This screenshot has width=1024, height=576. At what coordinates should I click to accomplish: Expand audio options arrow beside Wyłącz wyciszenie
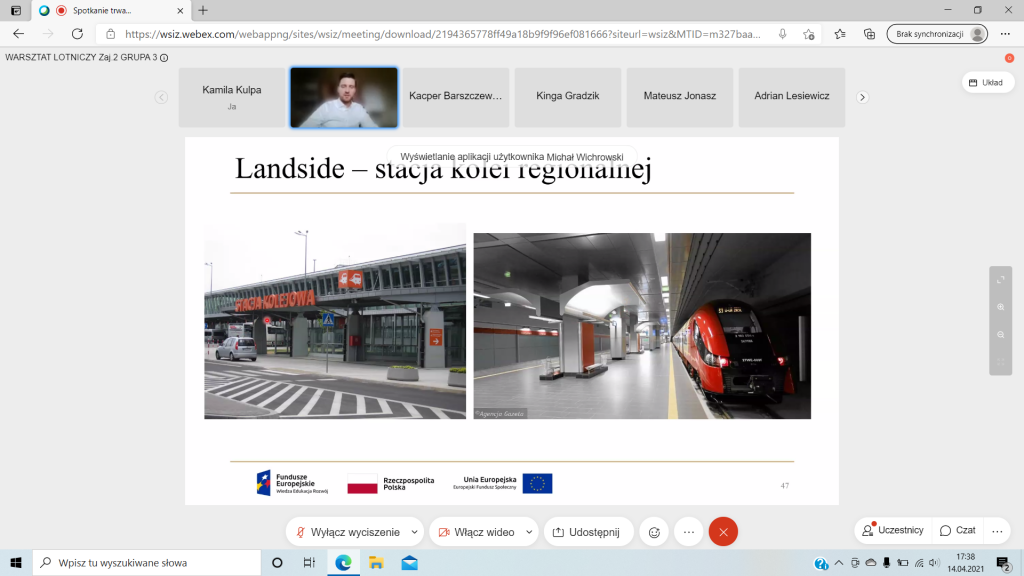(x=416, y=532)
